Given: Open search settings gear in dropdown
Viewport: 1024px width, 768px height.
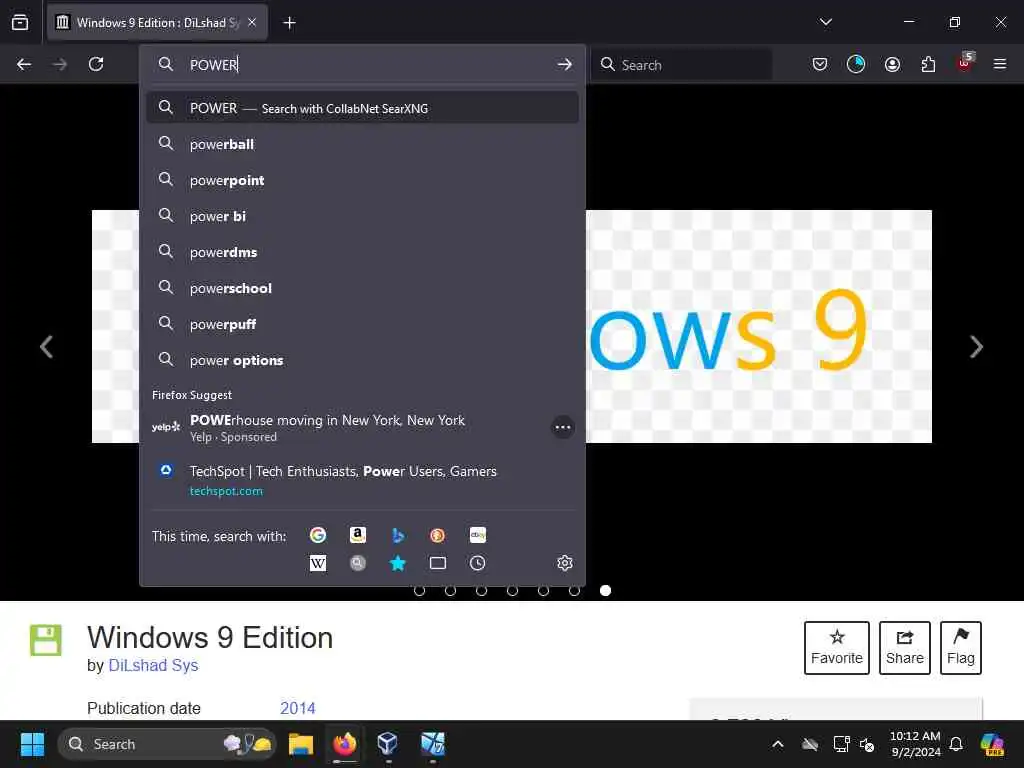Looking at the screenshot, I should click(x=565, y=563).
